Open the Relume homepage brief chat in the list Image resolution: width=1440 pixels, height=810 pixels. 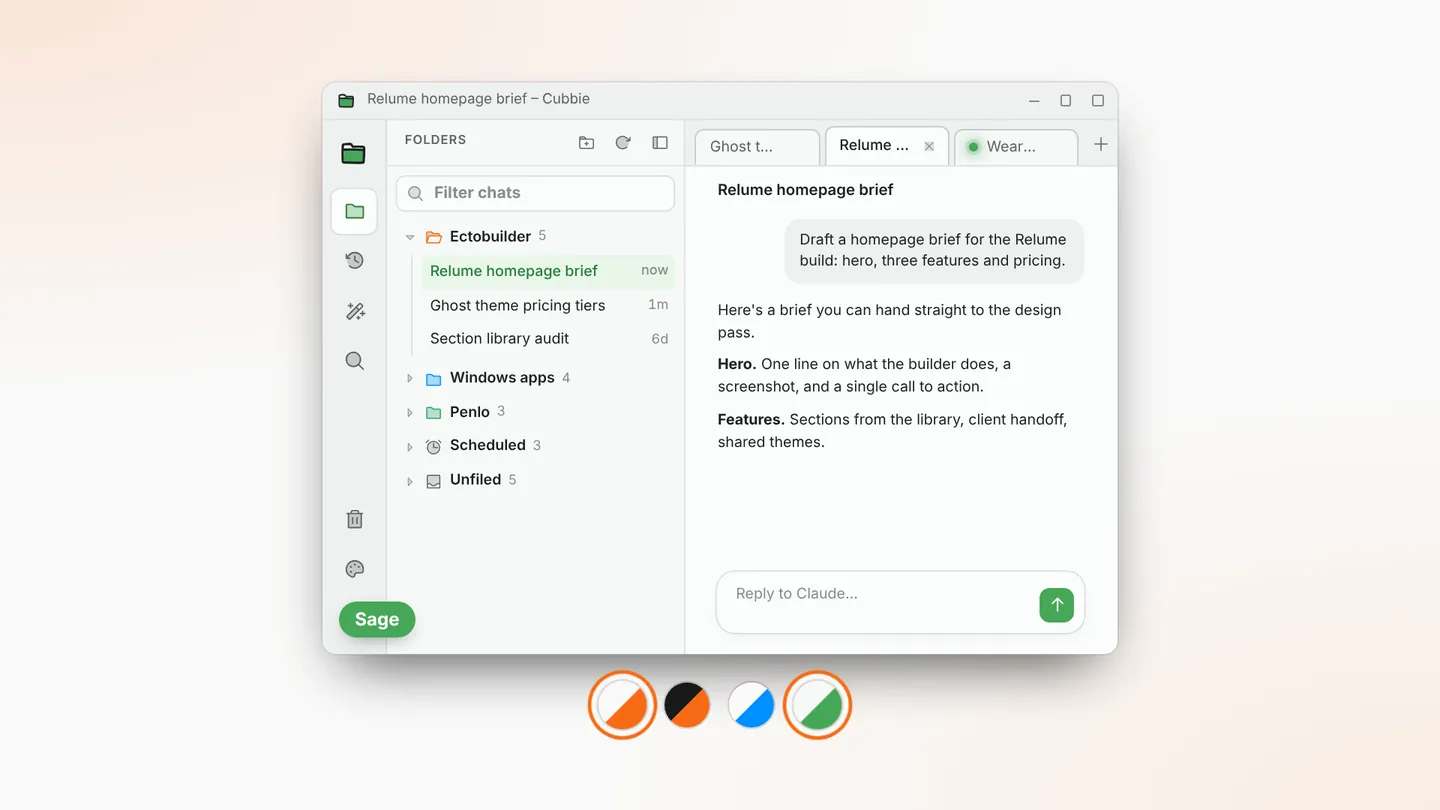coord(548,271)
